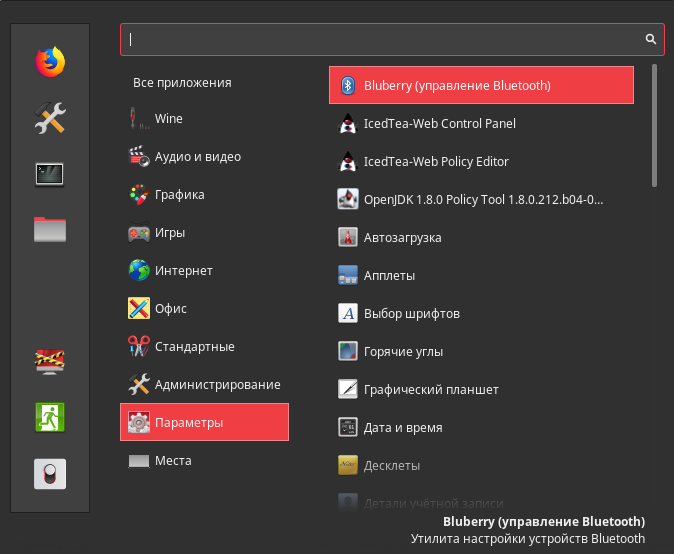This screenshot has height=554, width=674.
Task: Click the Bluetooth icon for Bluberry
Action: point(348,85)
